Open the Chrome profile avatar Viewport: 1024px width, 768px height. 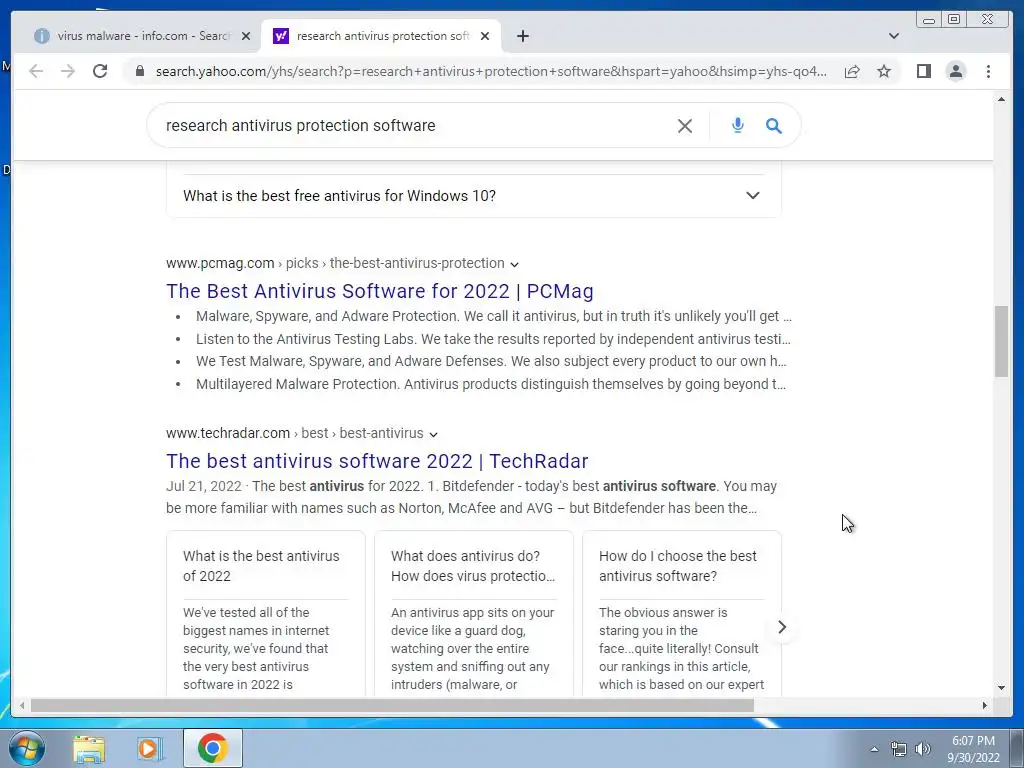pyautogui.click(x=955, y=71)
